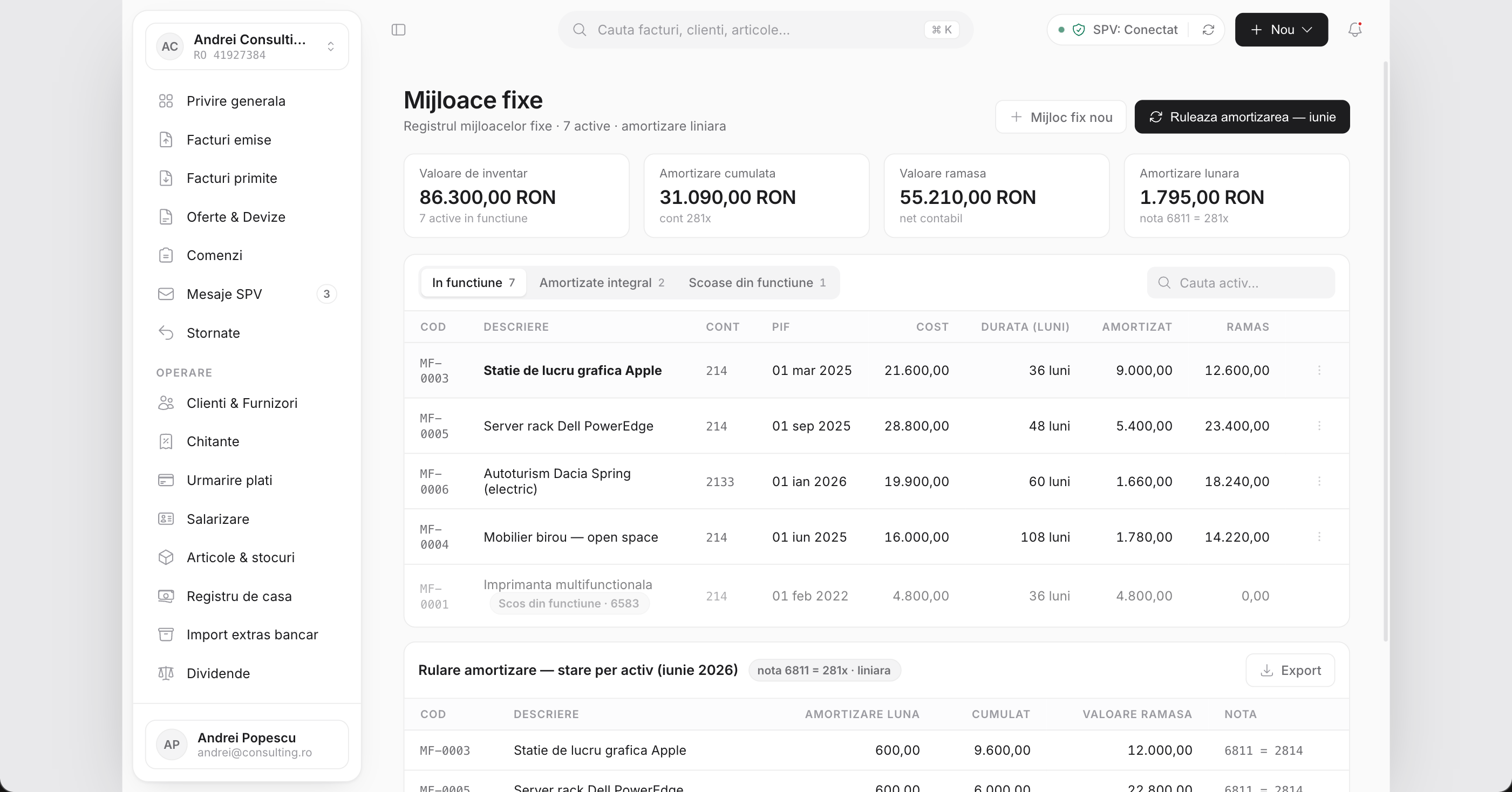Switch to Amortizate integral tab
Screen dimensions: 1512x792
(602, 283)
